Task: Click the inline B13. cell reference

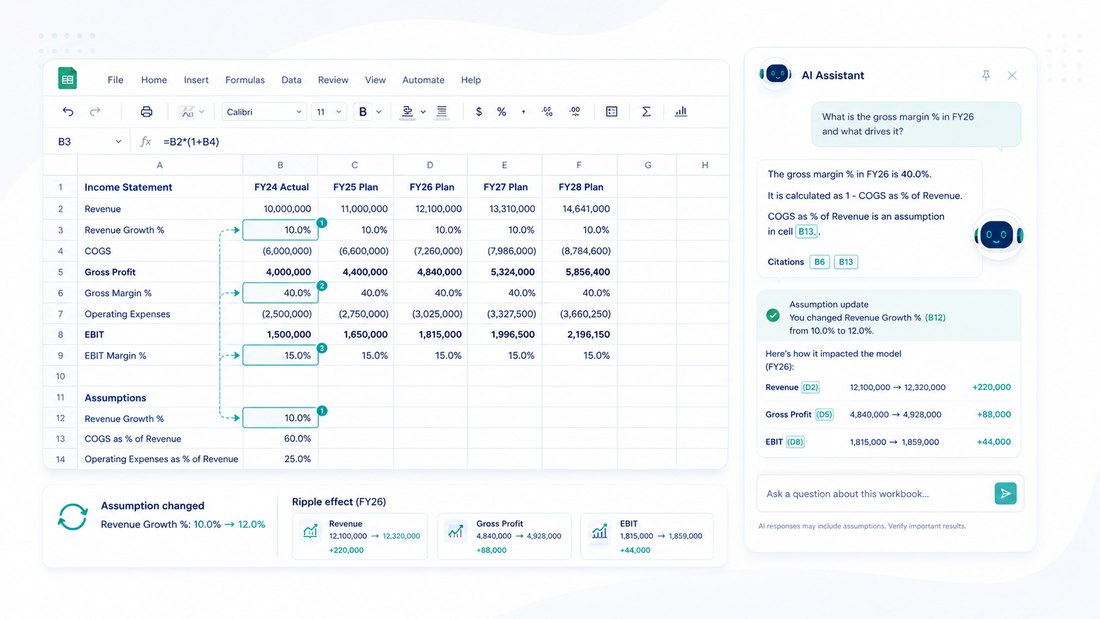Action: [807, 232]
